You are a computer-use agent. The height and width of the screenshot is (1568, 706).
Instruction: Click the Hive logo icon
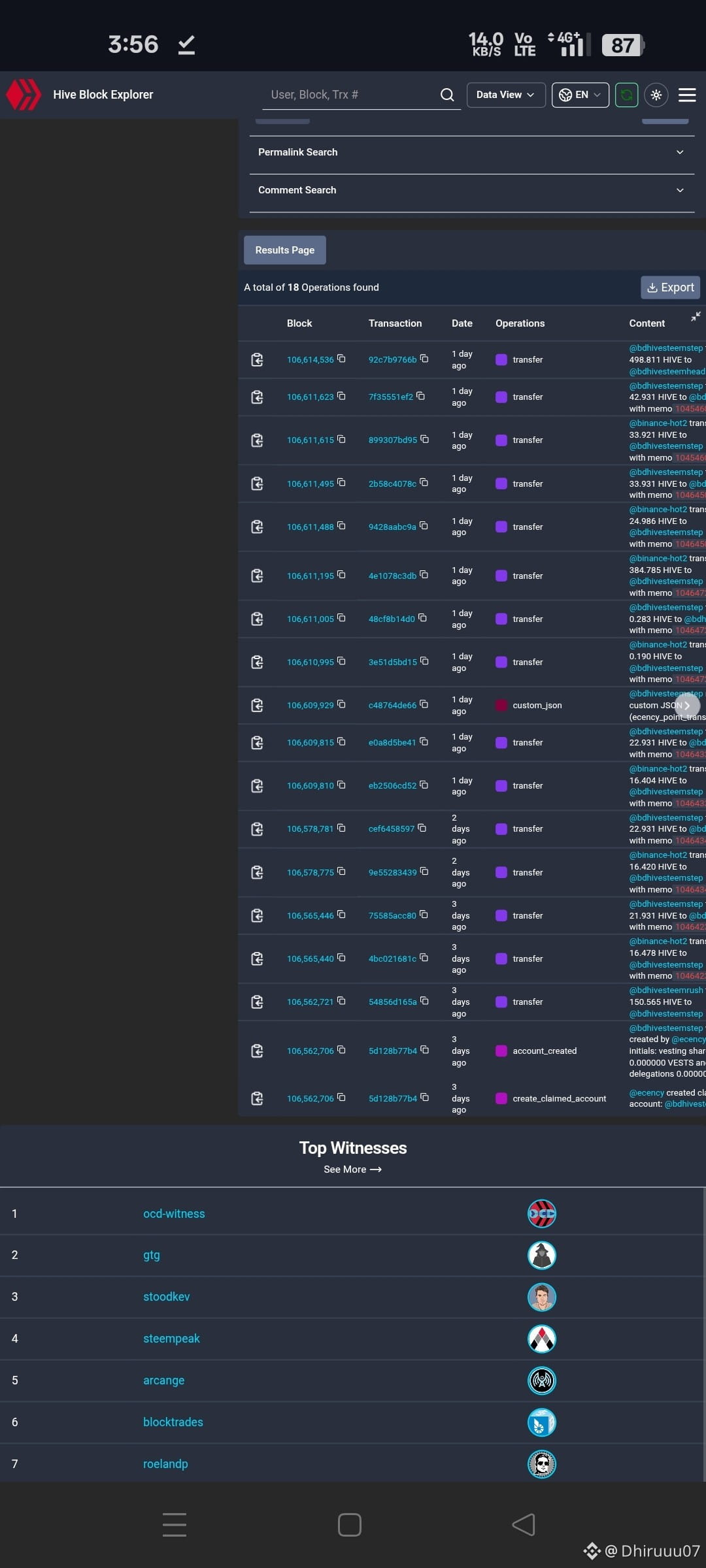coord(24,95)
